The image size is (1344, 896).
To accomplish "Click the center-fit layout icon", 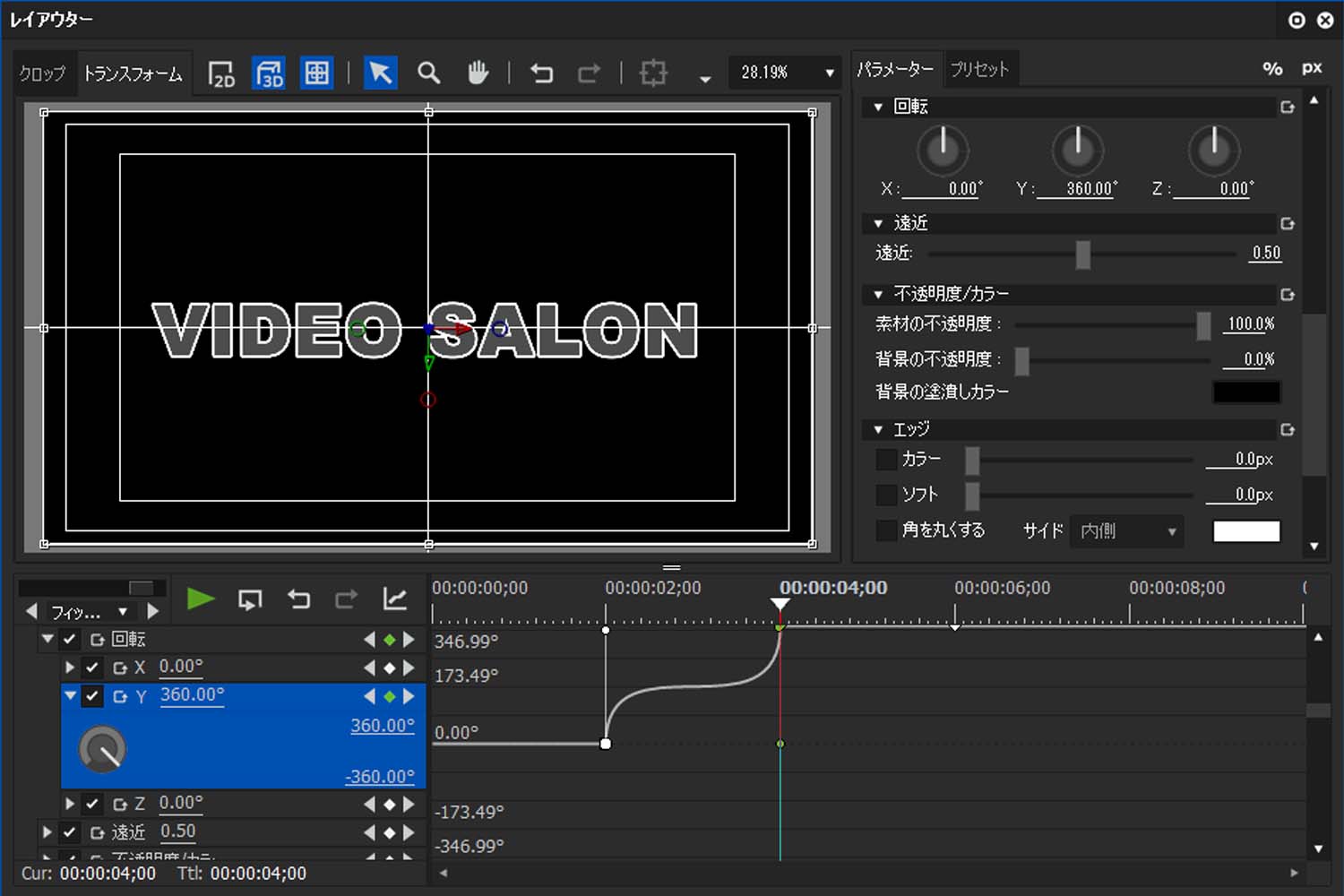I will click(x=653, y=73).
